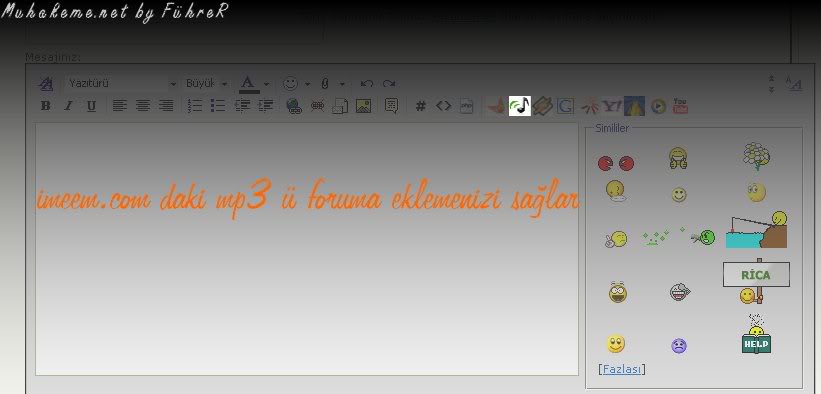
Task: Toggle underline formatting
Action: pyautogui.click(x=91, y=106)
